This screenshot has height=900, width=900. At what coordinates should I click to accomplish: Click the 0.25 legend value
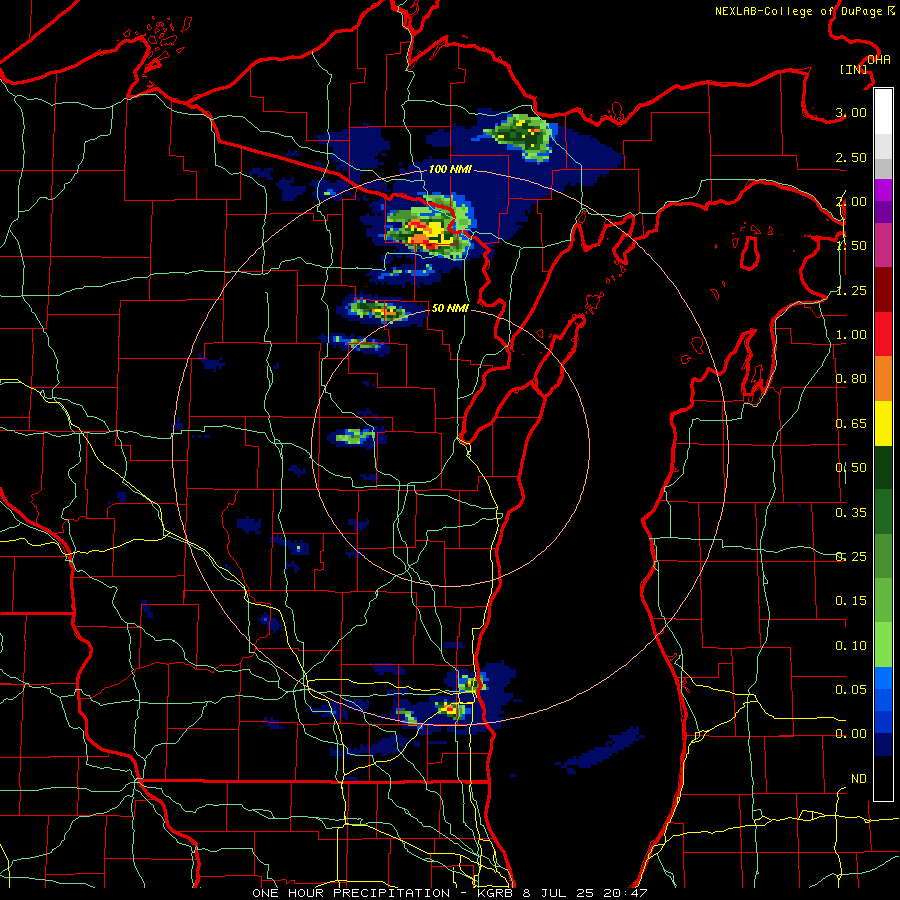point(851,557)
